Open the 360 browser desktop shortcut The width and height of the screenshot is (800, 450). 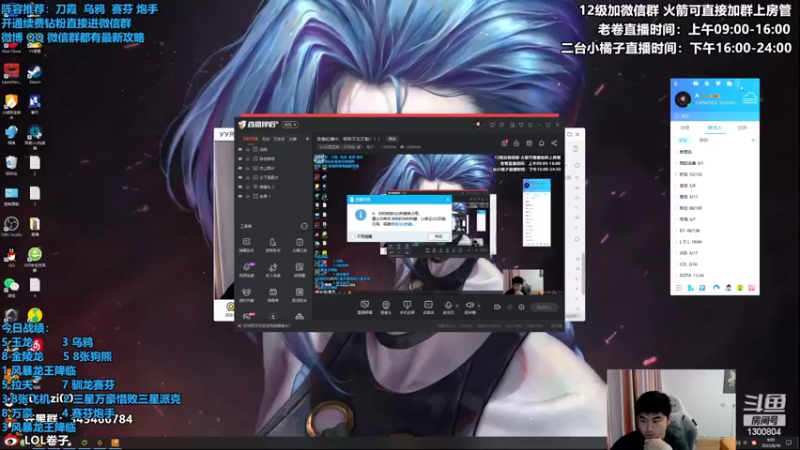[x=35, y=257]
